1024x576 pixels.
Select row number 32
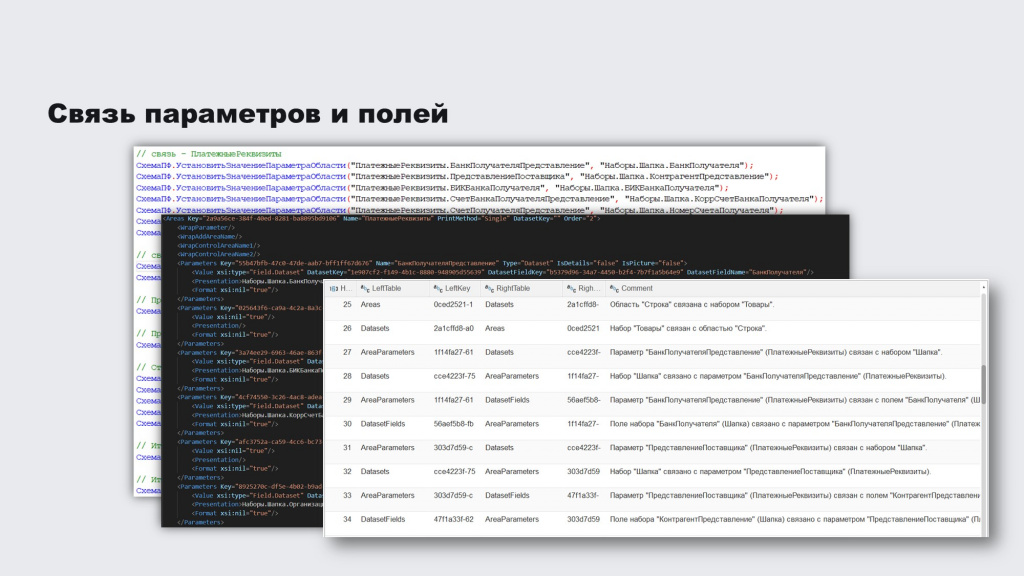[347, 472]
